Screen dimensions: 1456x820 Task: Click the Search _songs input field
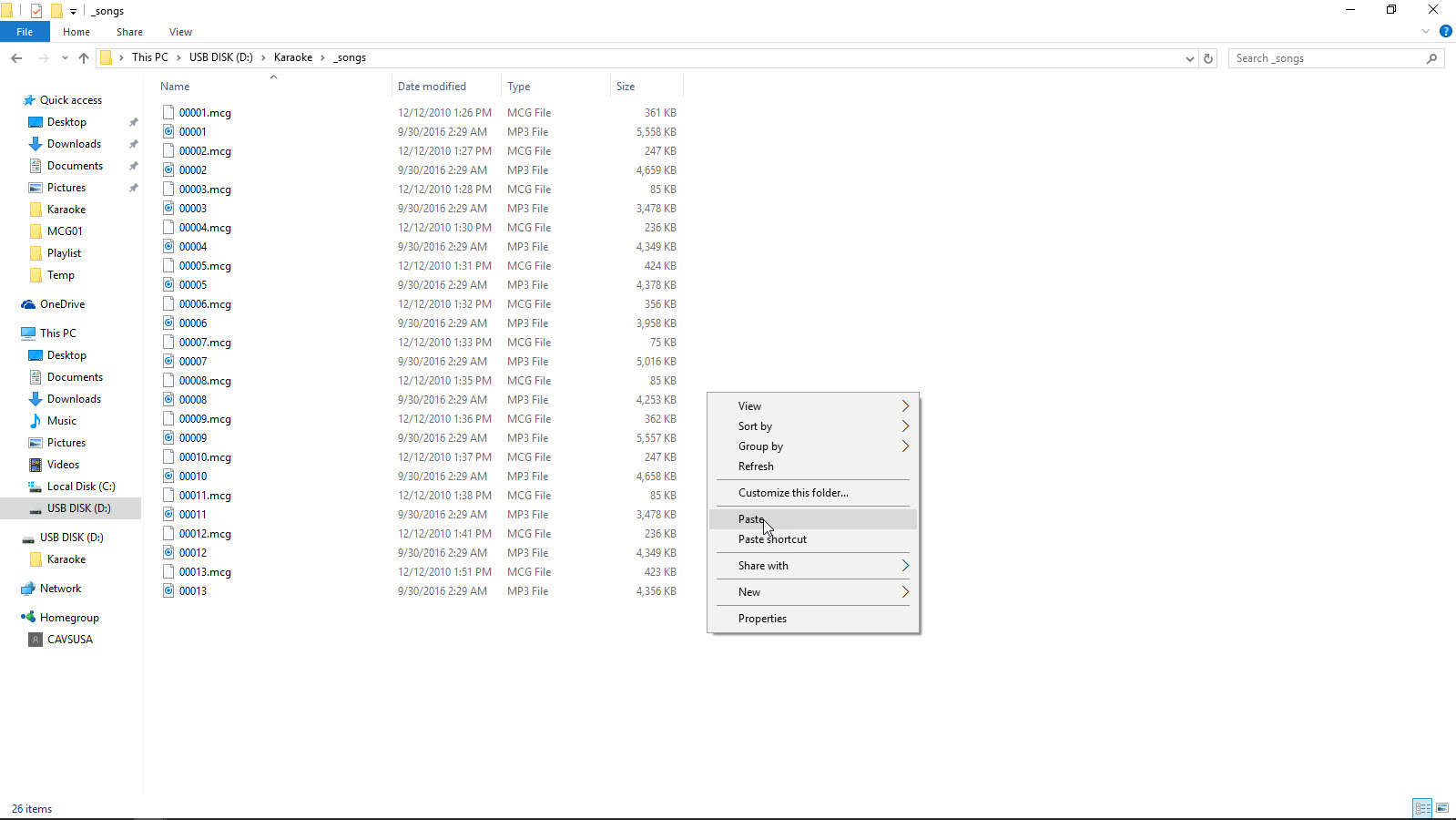1328,58
